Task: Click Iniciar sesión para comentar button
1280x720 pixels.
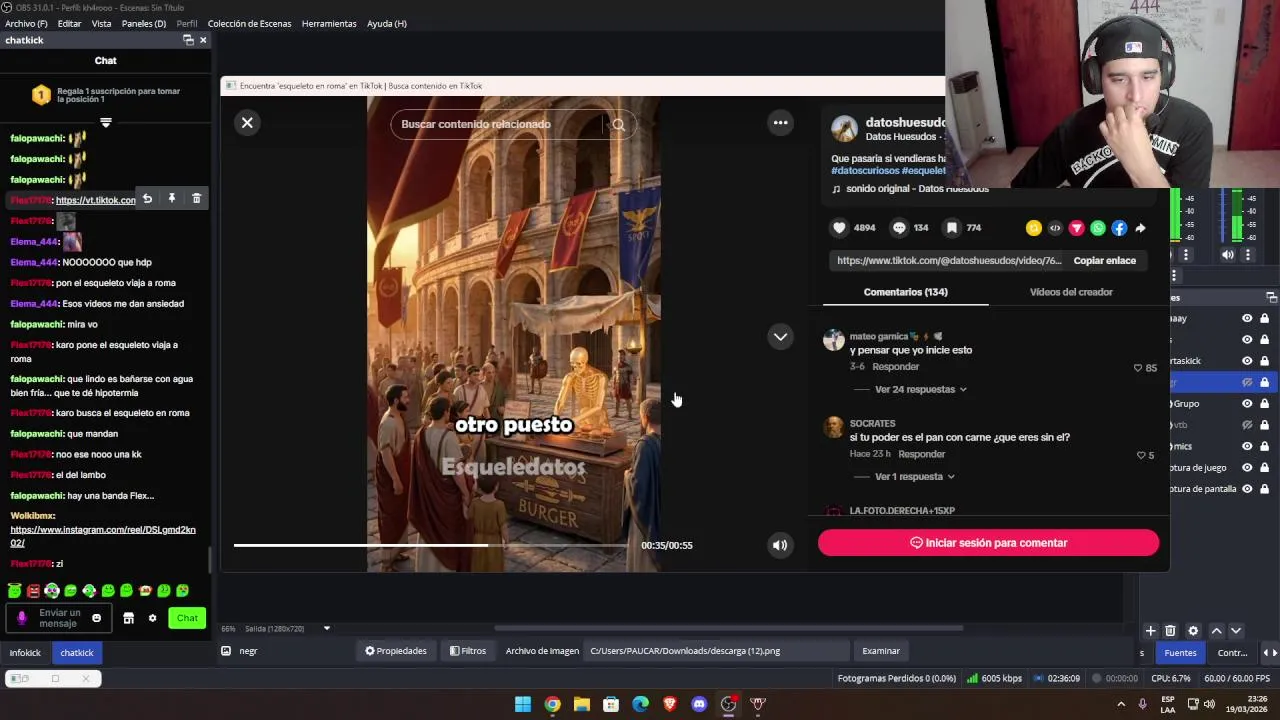Action: (988, 543)
